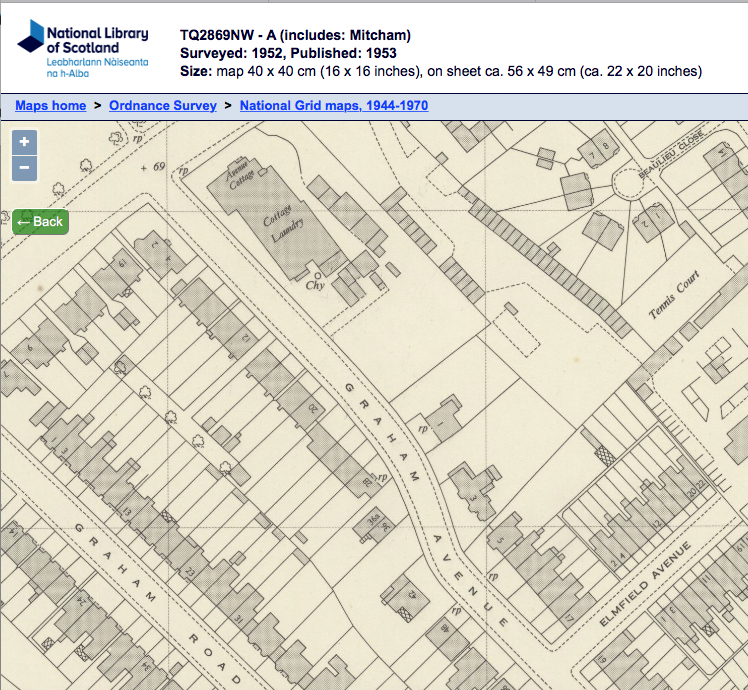Click the Beaulieu Close circular turnaround
The width and height of the screenshot is (748, 690).
[633, 184]
